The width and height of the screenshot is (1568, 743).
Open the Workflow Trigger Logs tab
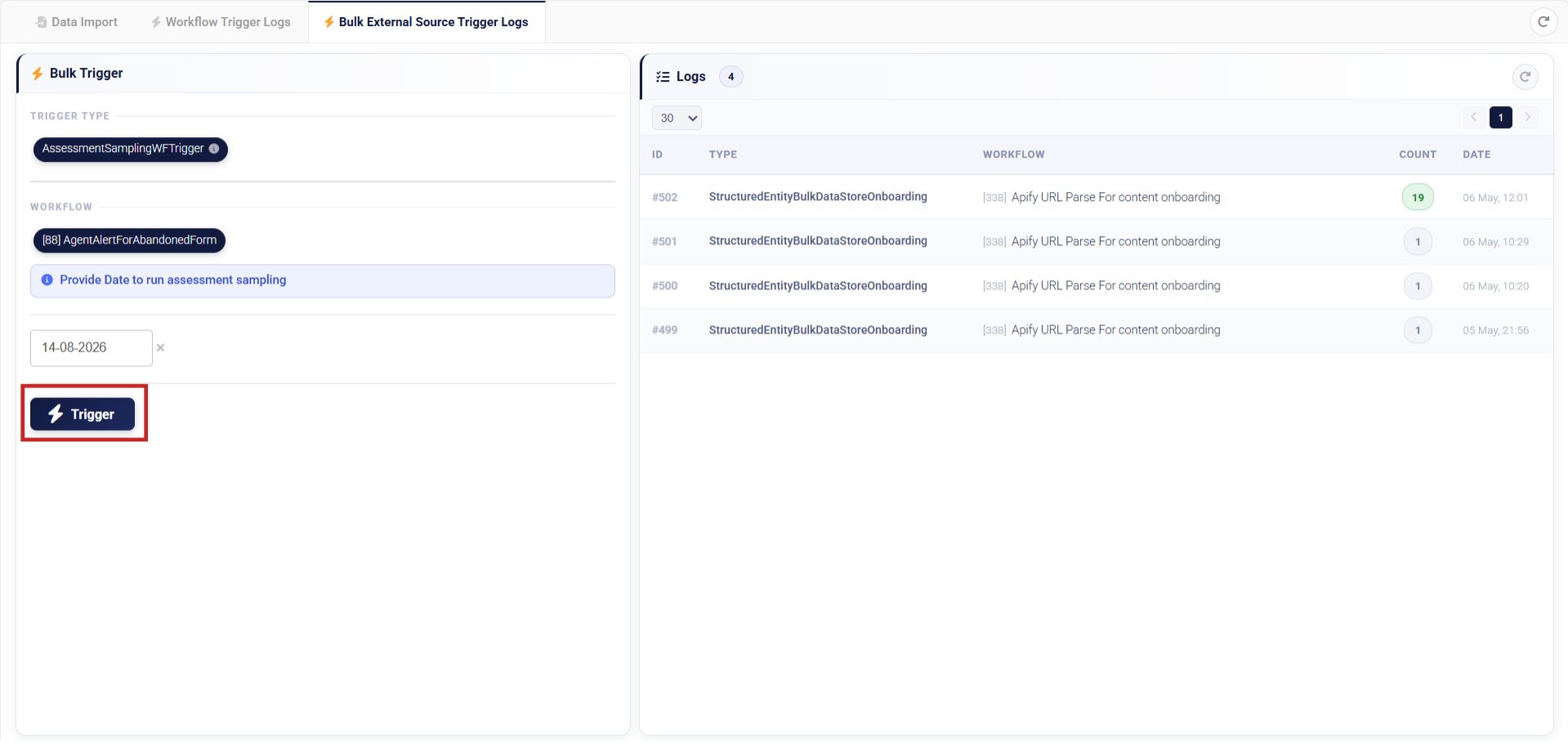coord(221,22)
